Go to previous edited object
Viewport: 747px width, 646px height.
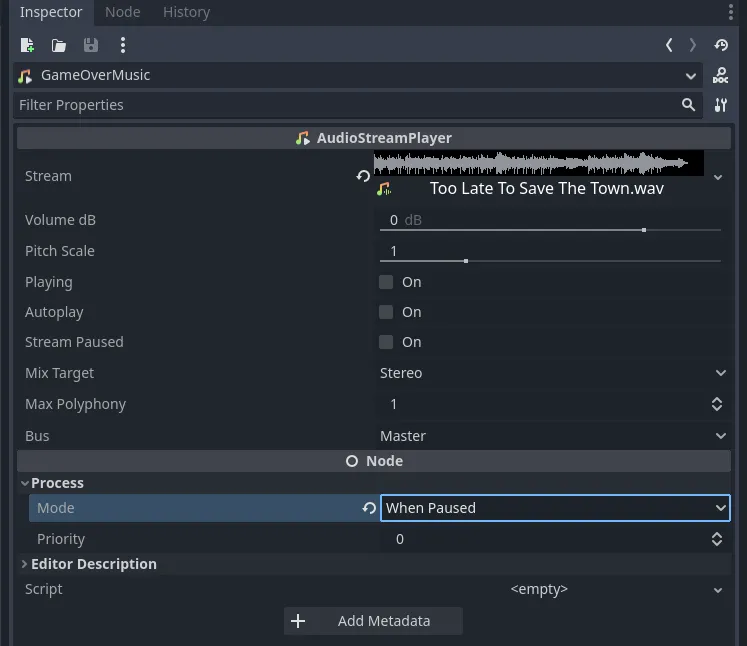coord(669,45)
